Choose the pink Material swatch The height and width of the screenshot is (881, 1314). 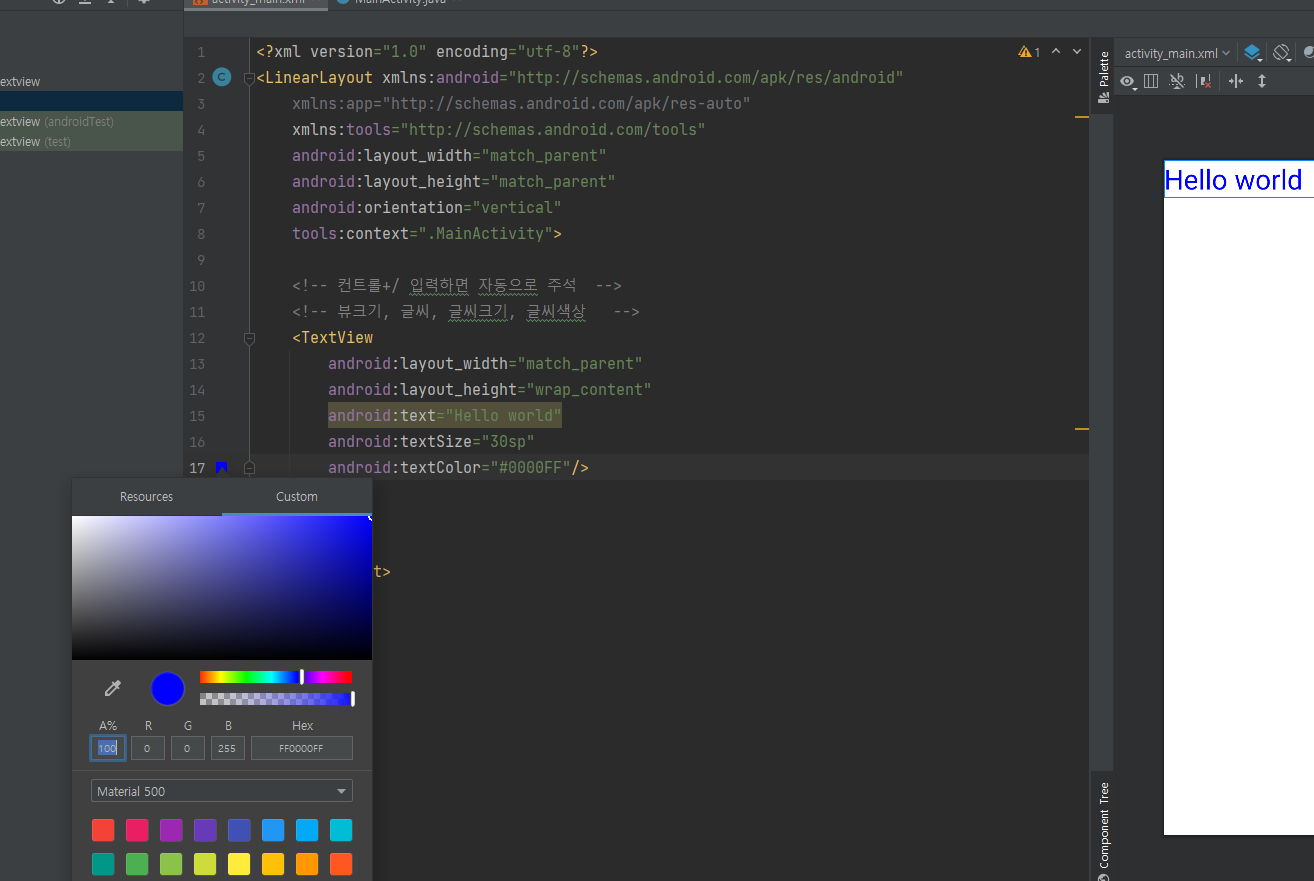click(x=137, y=830)
